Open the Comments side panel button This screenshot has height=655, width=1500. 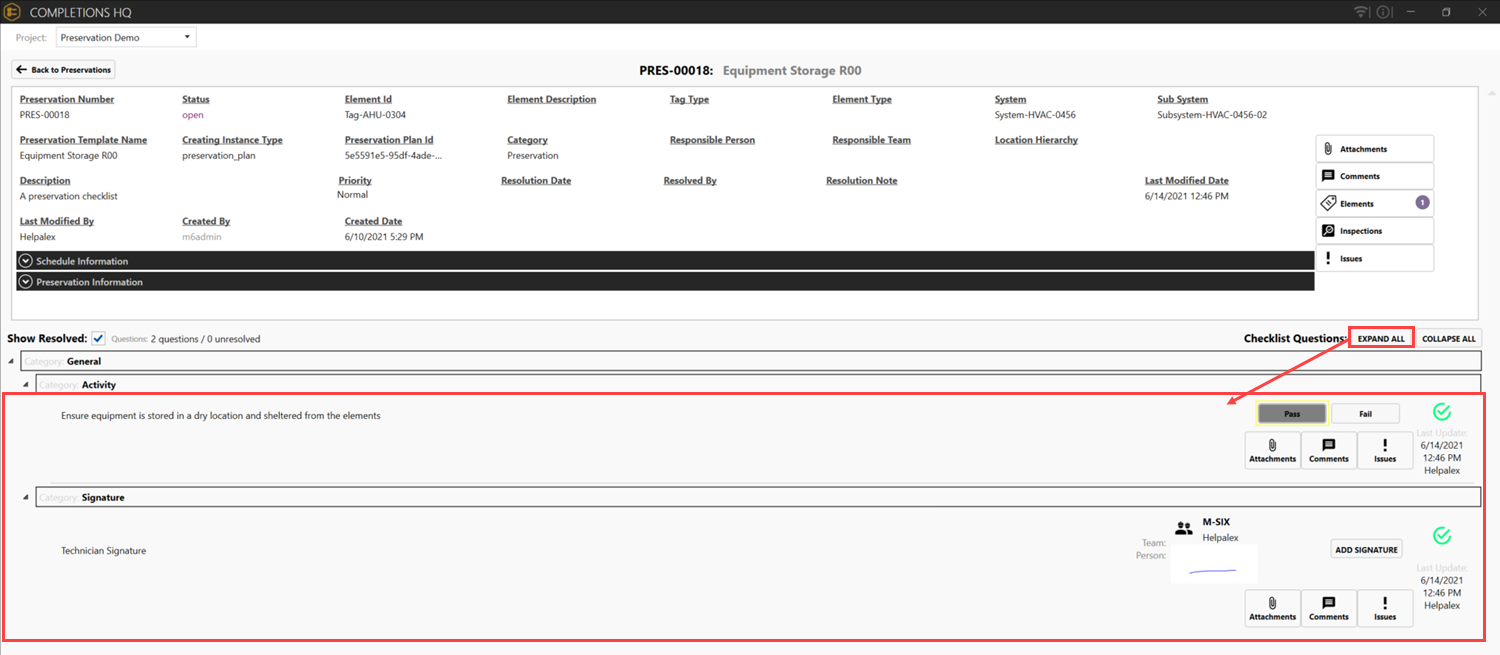point(1374,176)
